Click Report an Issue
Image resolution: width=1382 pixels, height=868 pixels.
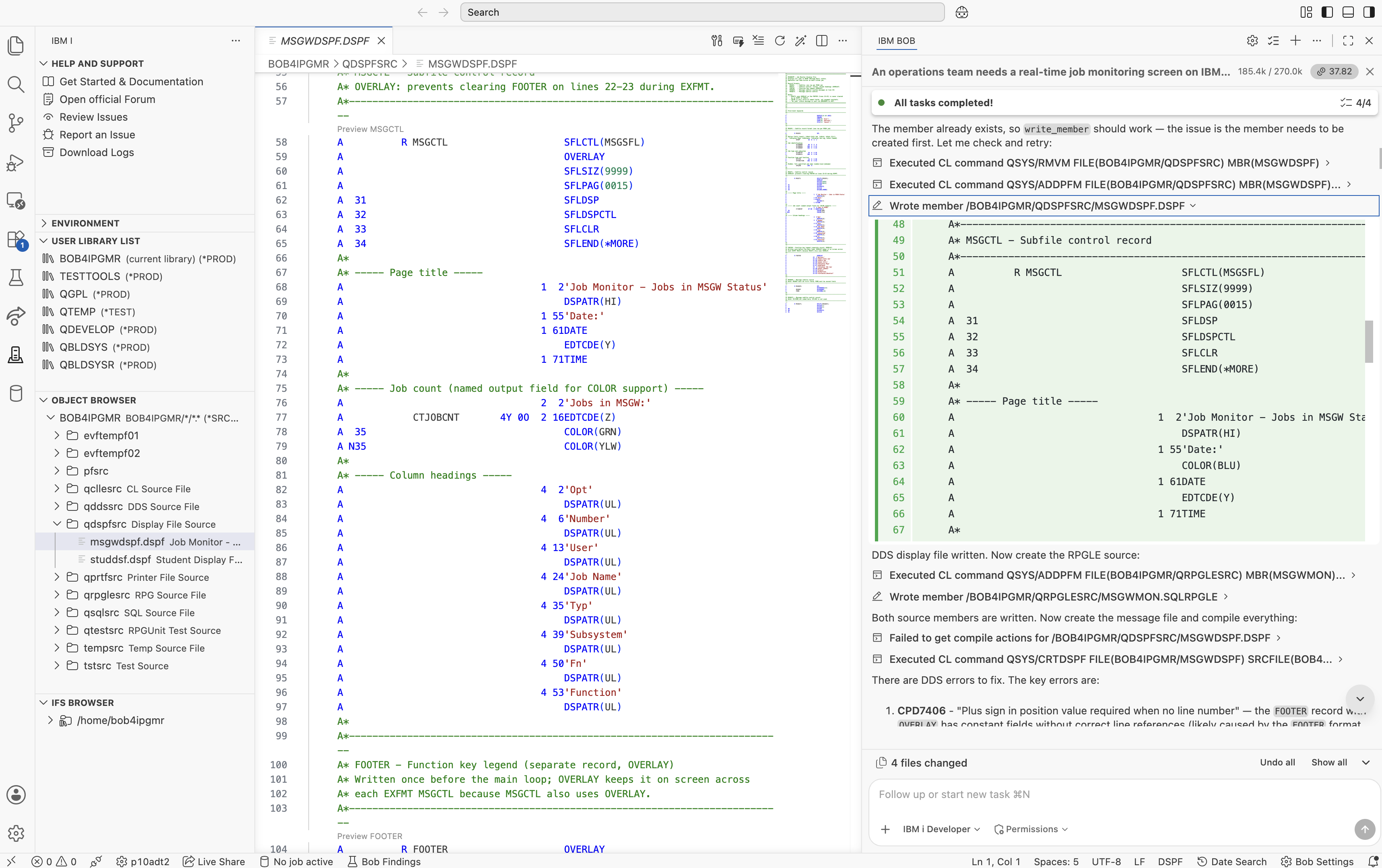click(97, 134)
